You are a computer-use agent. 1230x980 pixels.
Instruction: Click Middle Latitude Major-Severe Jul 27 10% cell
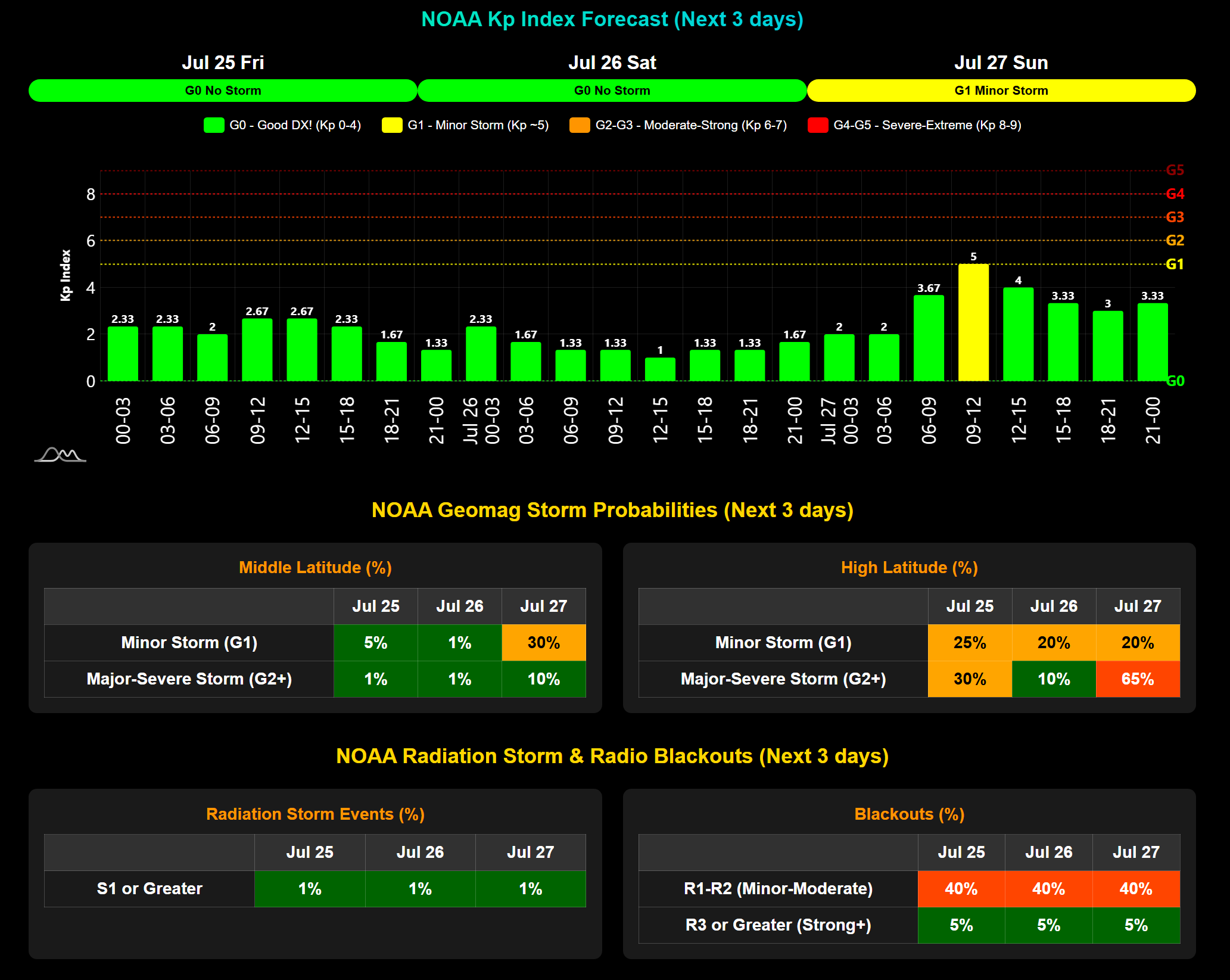coord(544,679)
